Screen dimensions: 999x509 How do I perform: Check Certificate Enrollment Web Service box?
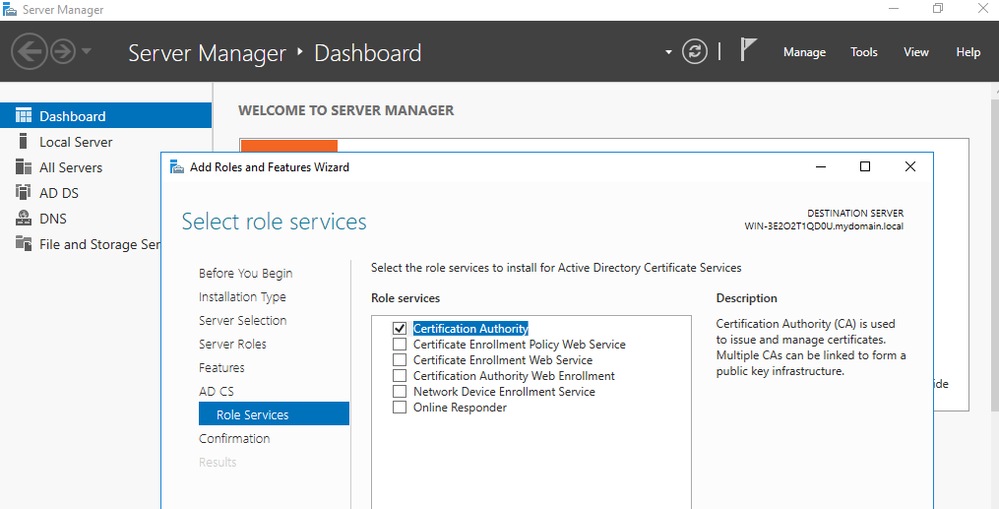399,360
